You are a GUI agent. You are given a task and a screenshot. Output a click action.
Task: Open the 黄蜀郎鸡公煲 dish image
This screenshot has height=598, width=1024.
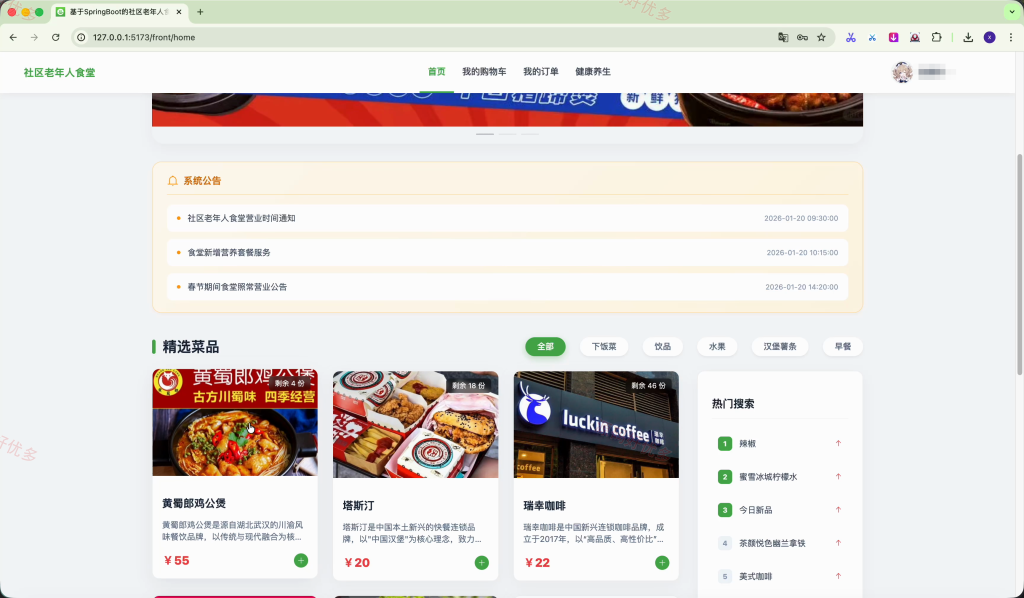(x=235, y=422)
